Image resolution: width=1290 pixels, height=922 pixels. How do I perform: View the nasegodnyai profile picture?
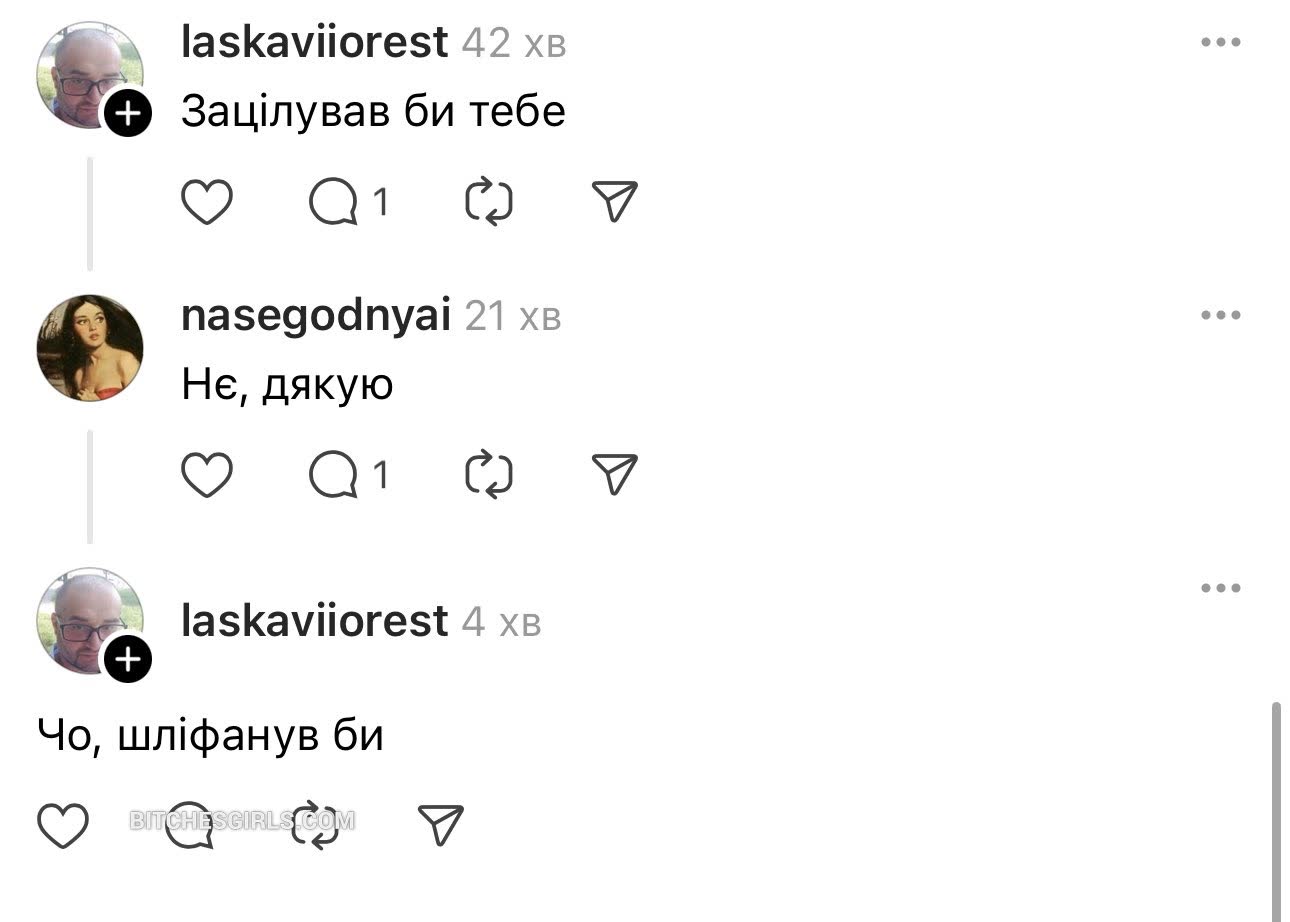[90, 348]
